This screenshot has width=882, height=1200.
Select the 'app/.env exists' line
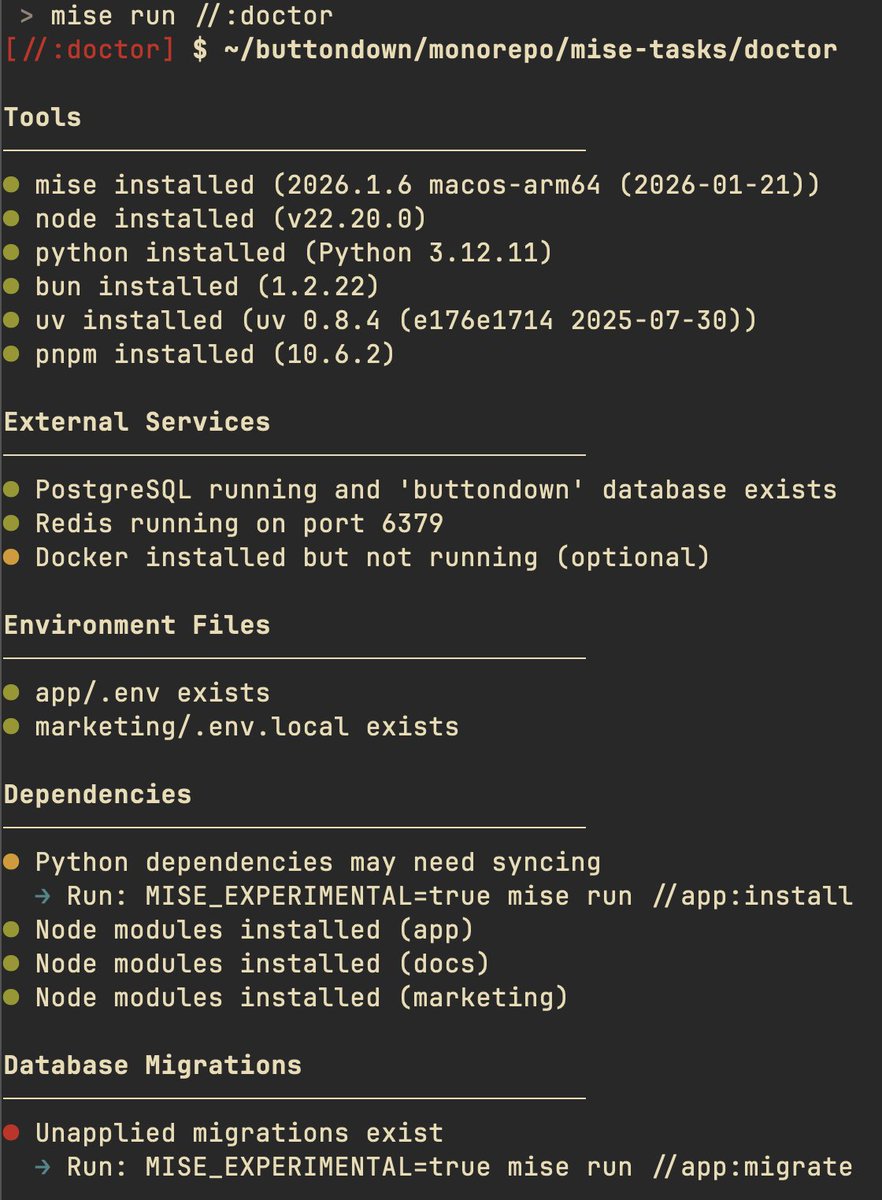pos(152,693)
